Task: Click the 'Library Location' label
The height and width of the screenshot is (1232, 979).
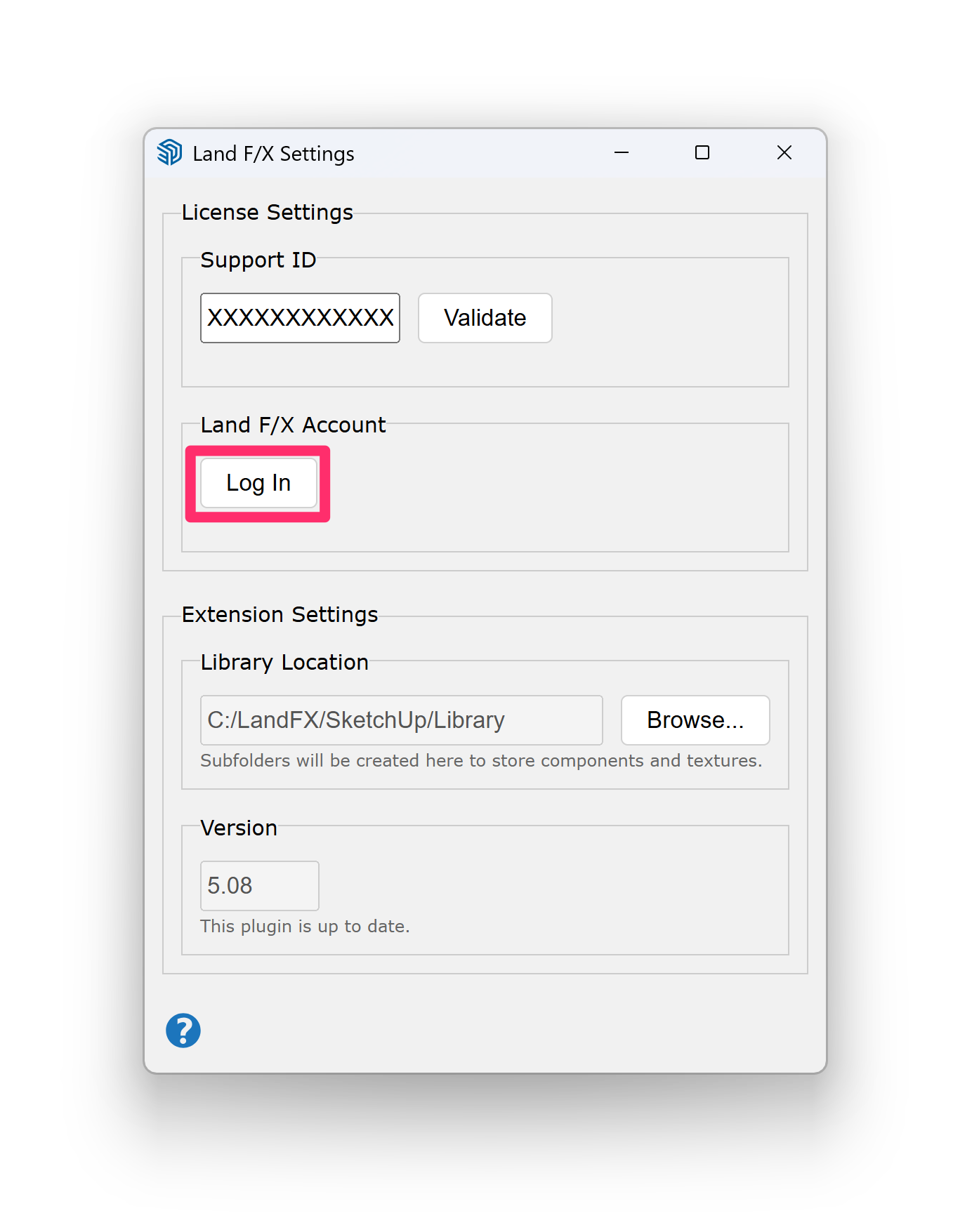Action: point(284,662)
